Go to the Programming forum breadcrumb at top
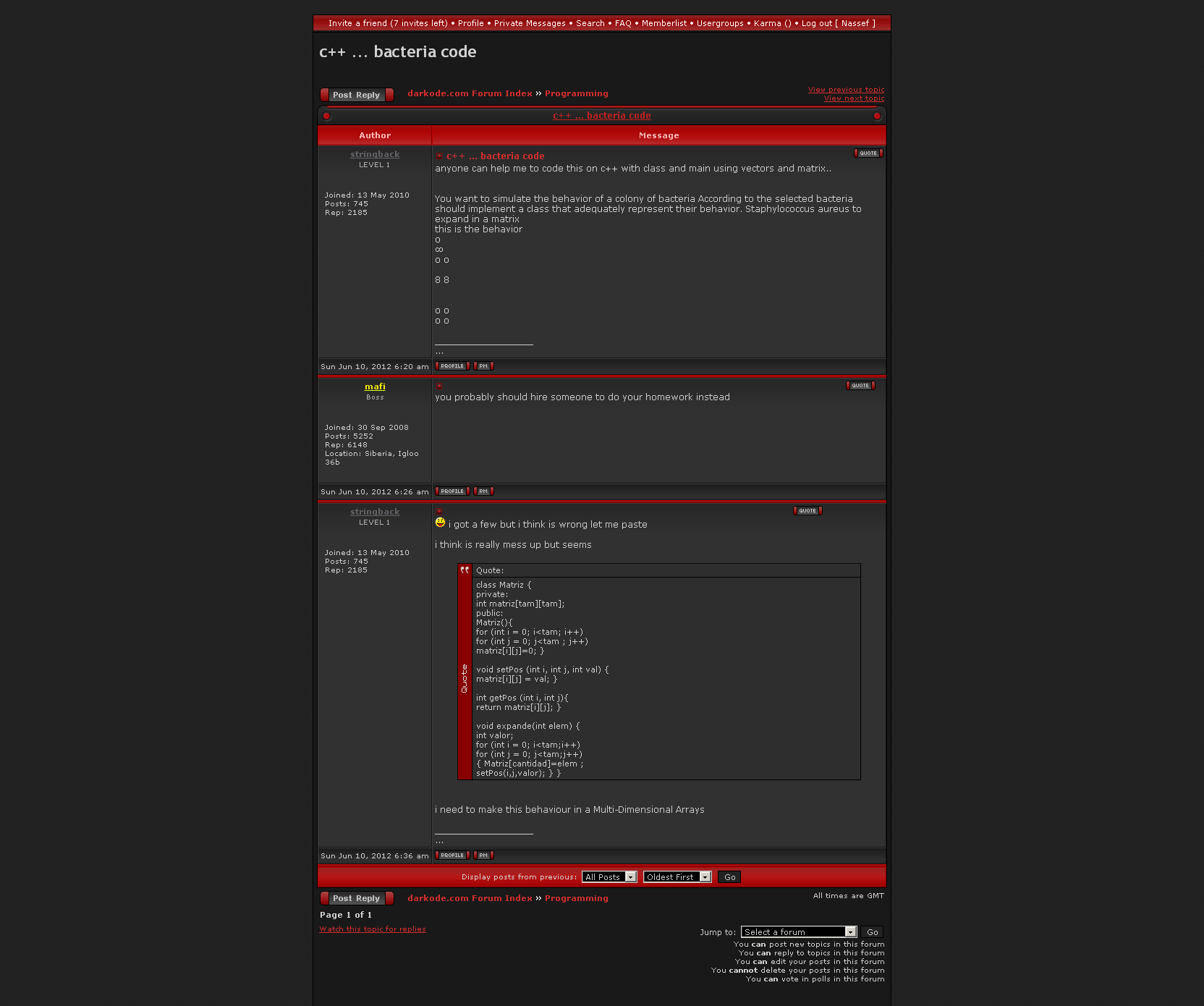The width and height of the screenshot is (1204, 1006). click(x=576, y=93)
